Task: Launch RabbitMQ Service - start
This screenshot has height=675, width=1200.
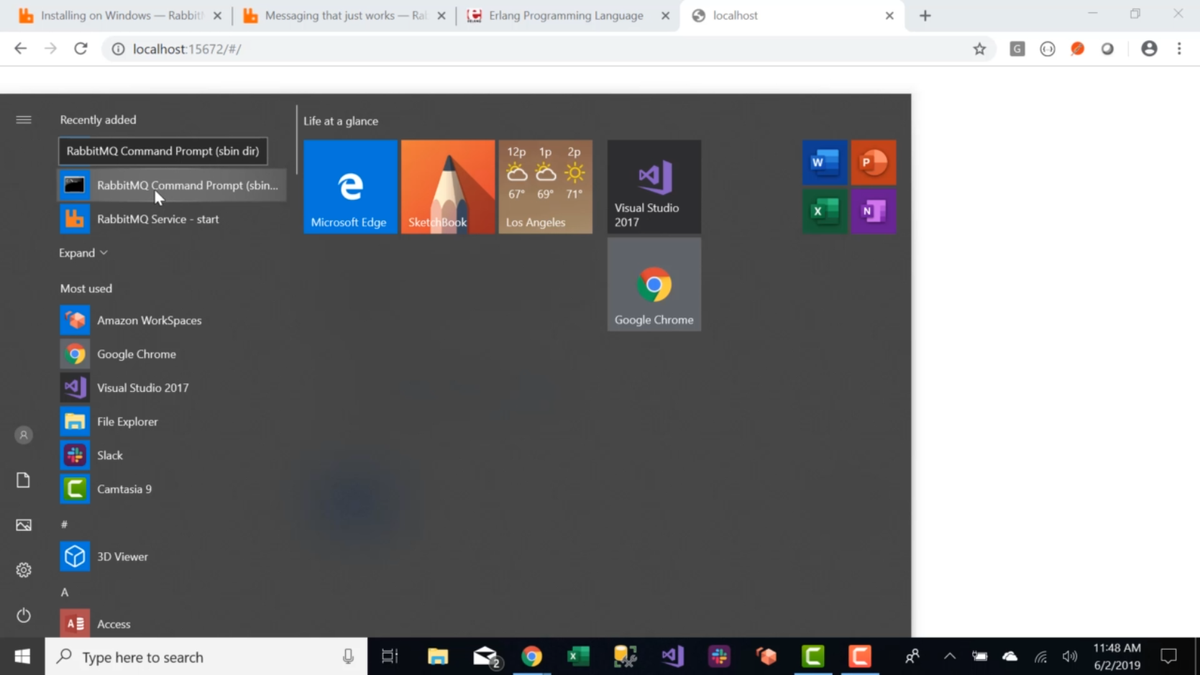Action: pyautogui.click(x=172, y=219)
